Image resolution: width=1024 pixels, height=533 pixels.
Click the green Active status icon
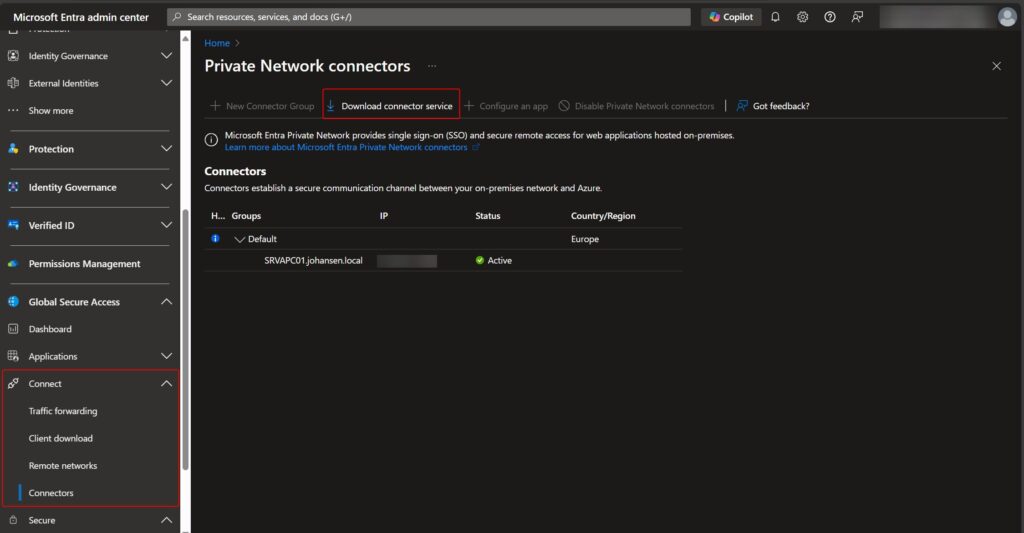tap(480, 261)
